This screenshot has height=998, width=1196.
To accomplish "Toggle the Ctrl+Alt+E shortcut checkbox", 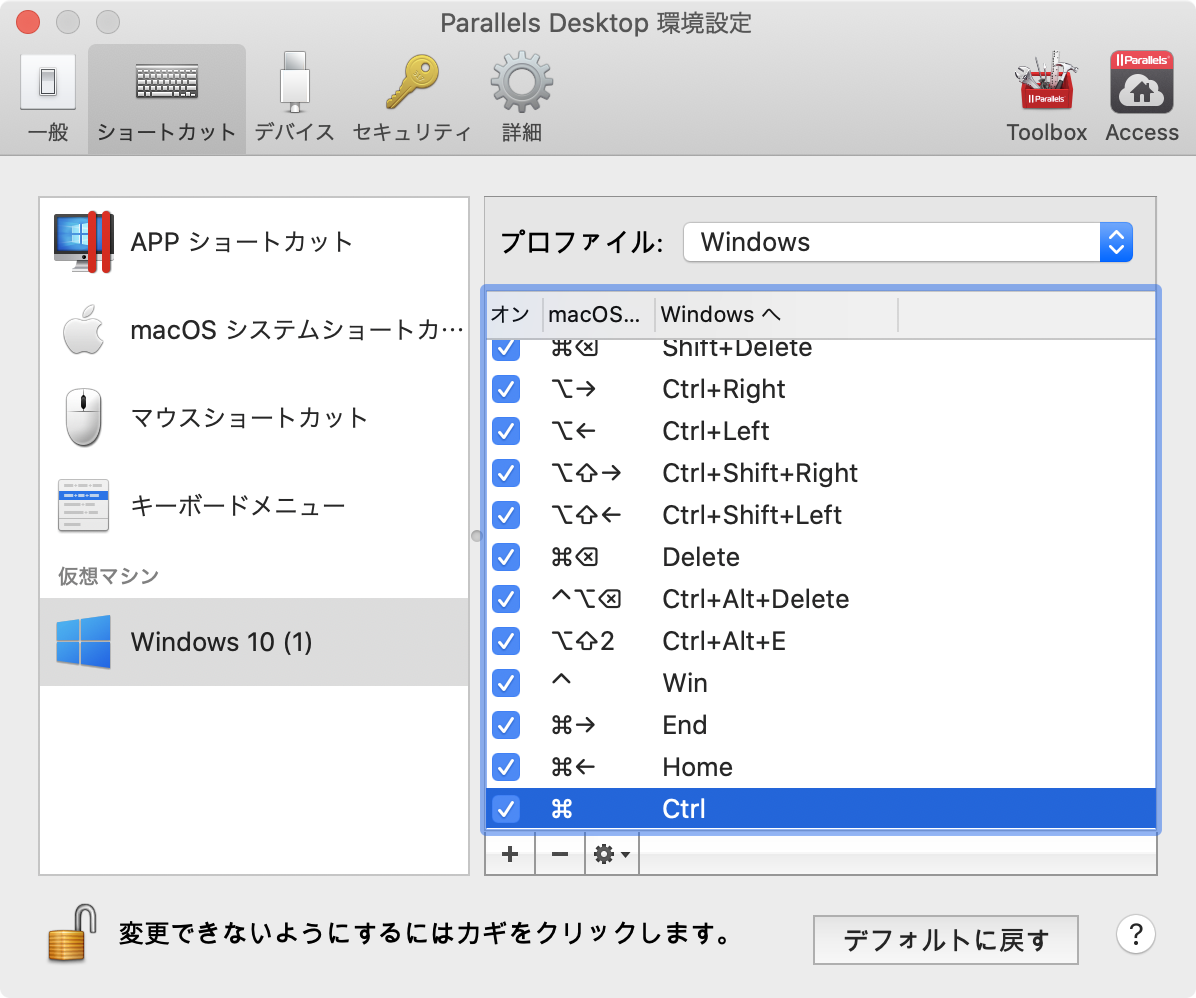I will click(506, 641).
